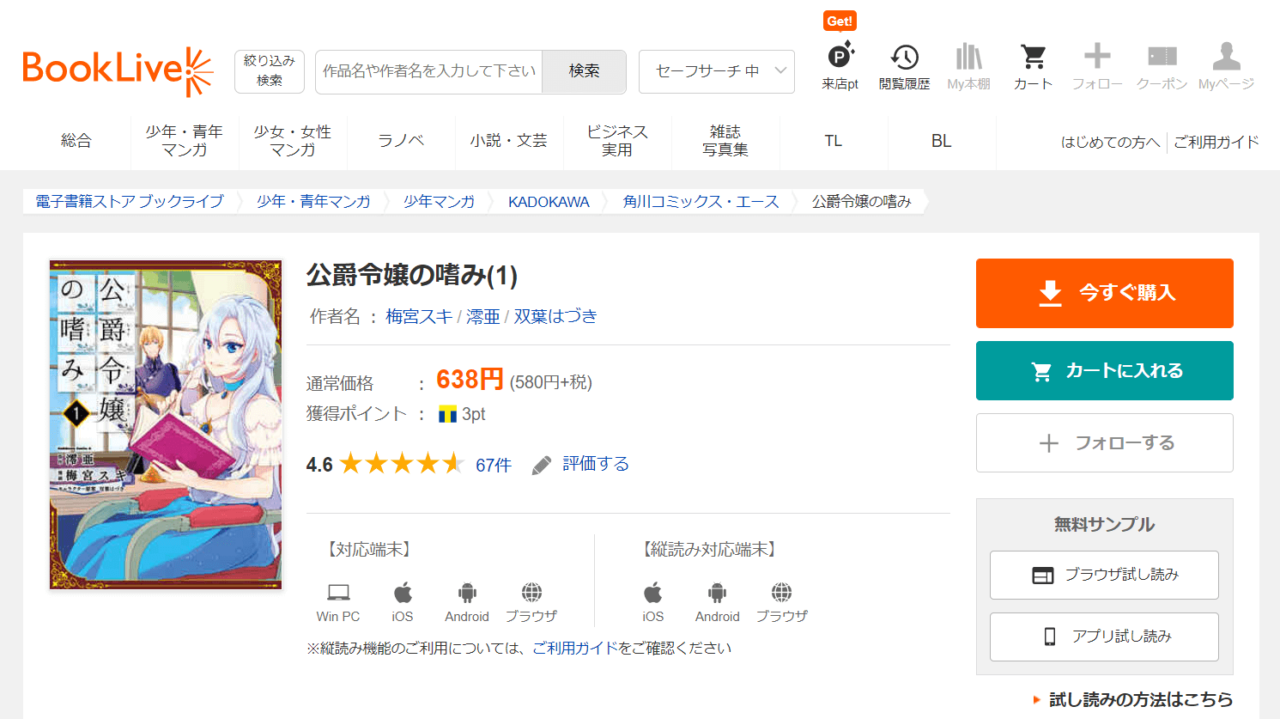
Task: Open the カート shopping cart icon
Action: point(1032,58)
